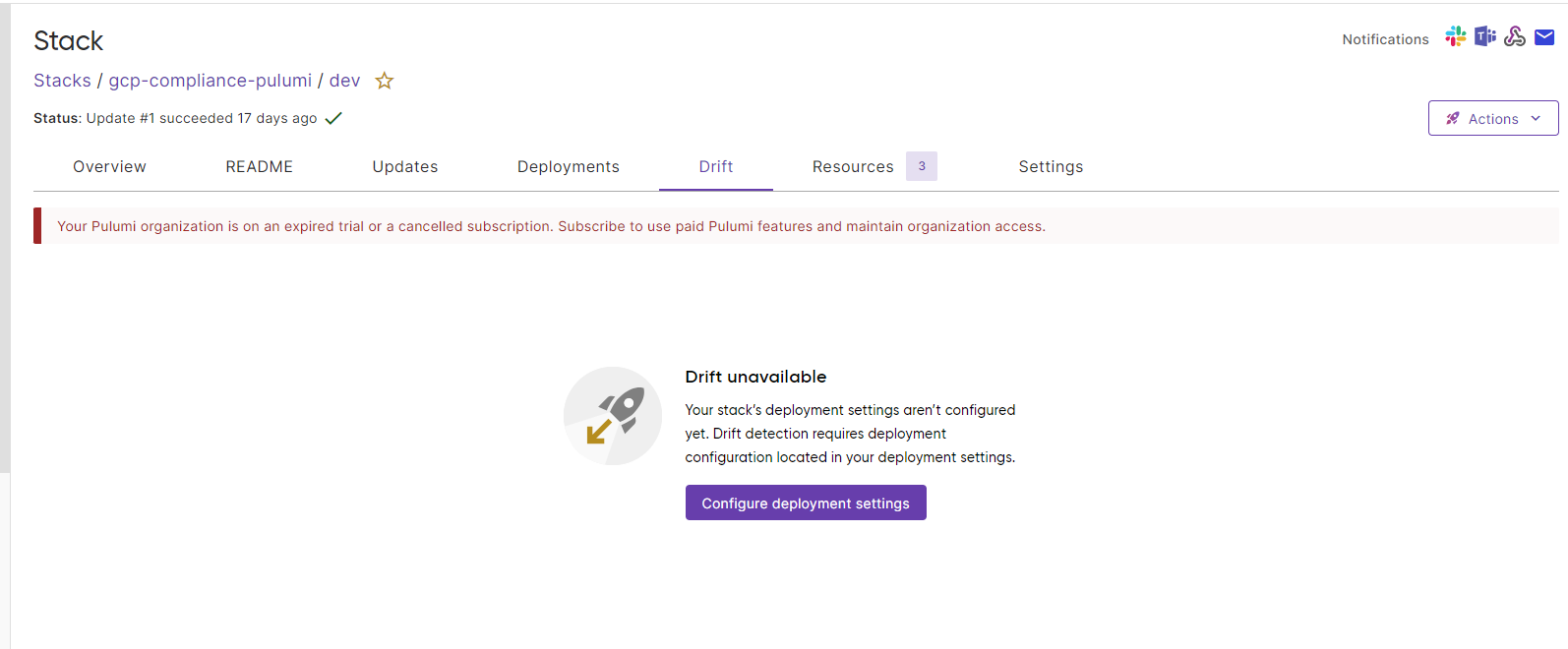The height and width of the screenshot is (649, 1568).
Task: Click the expired trial warning banner
Action: pyautogui.click(x=796, y=226)
